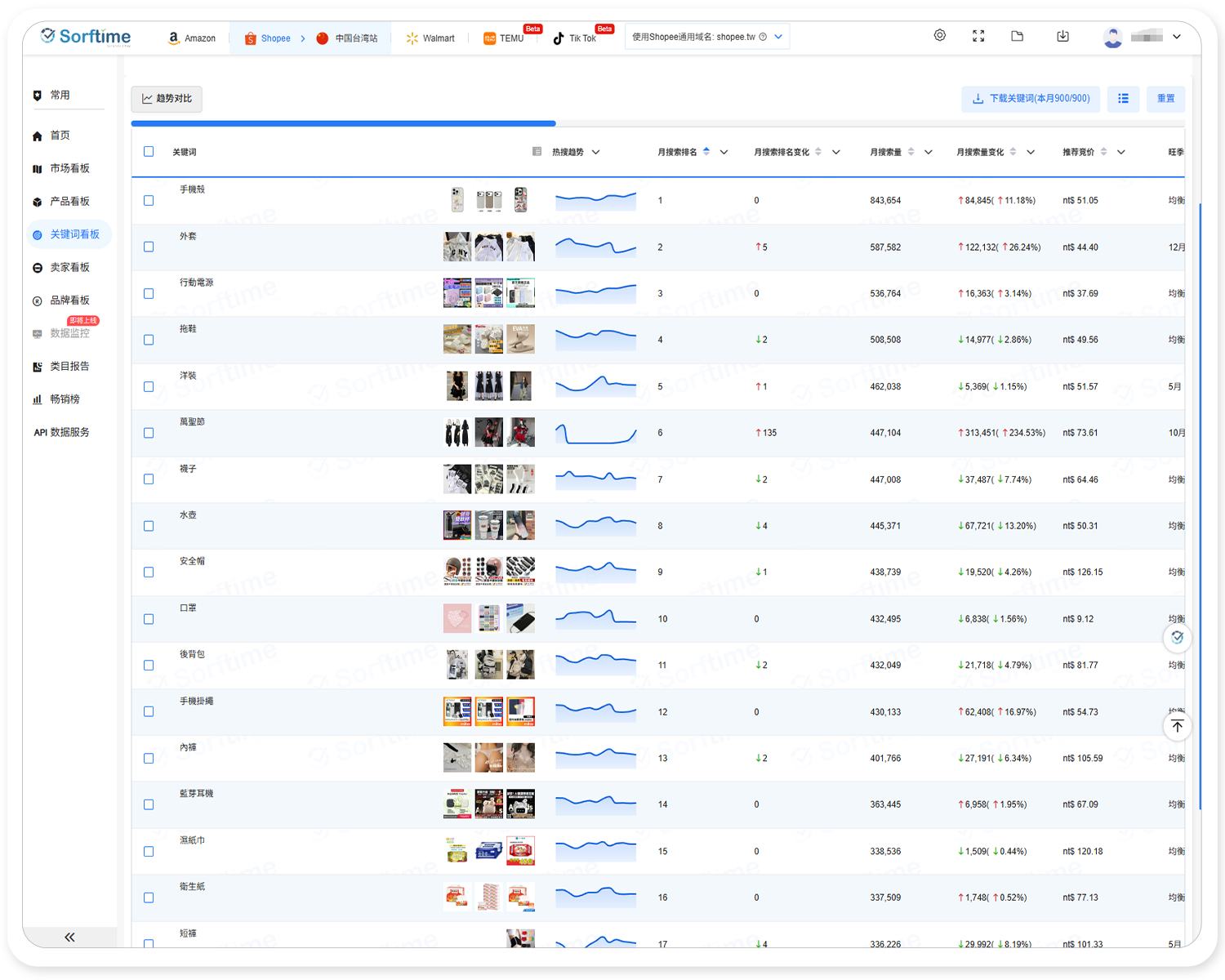Toggle fullscreen mode icon
This screenshot has height=980, width=1225.
click(x=978, y=36)
